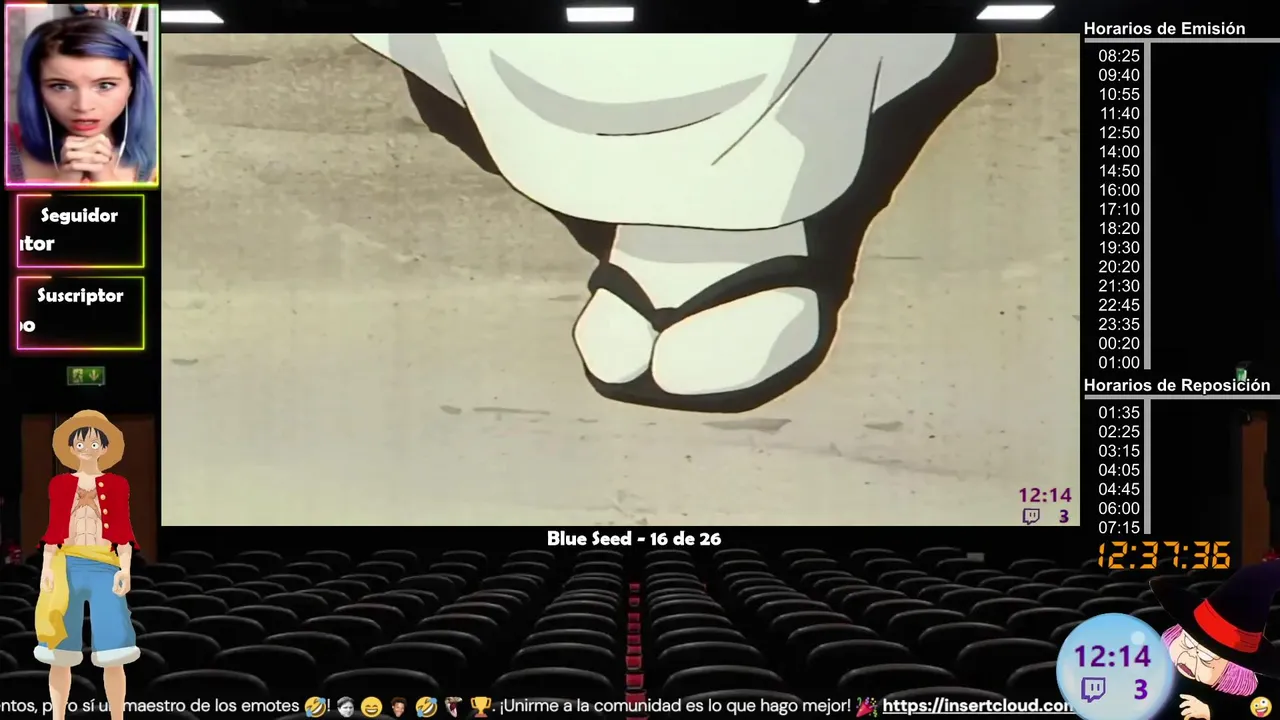Click the Suscriptor subscriber panel
The image size is (1280, 720).
(80, 312)
